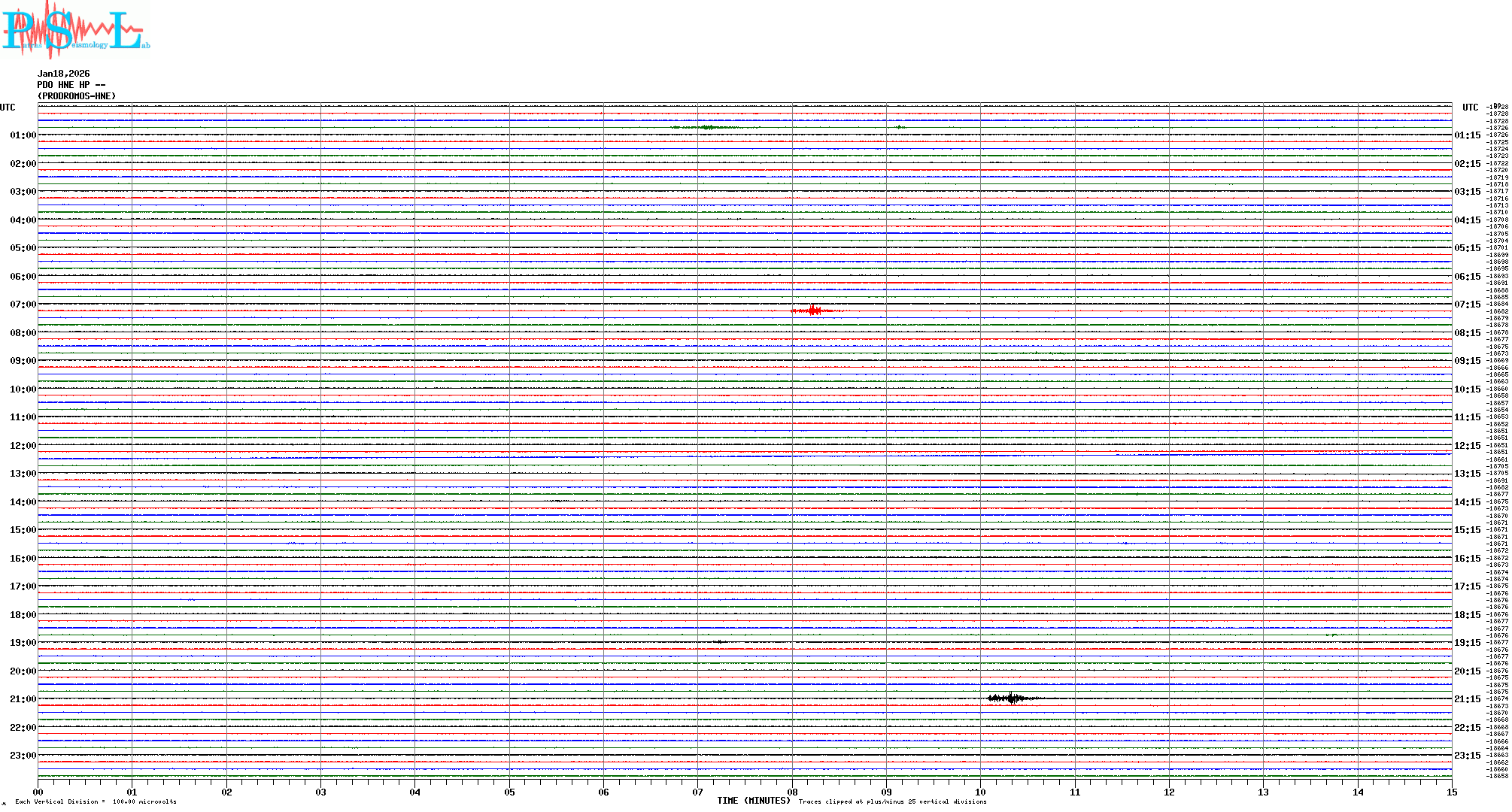The height and width of the screenshot is (812, 1512).
Task: Click the right UTC axis header
Action: (x=1470, y=108)
